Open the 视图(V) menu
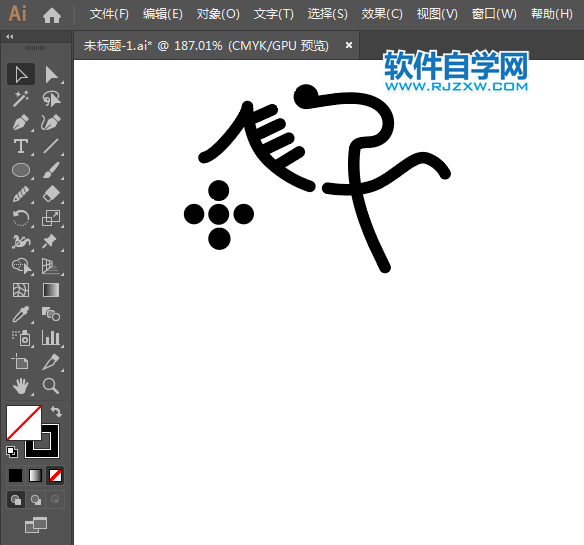Image resolution: width=584 pixels, height=545 pixels. pyautogui.click(x=437, y=15)
